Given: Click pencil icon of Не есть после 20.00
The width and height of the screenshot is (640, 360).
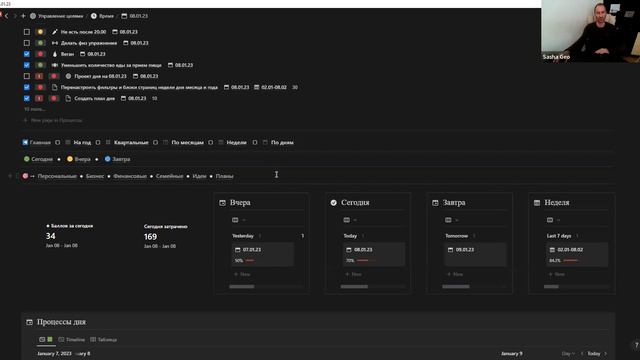Looking at the screenshot, I should click(55, 32).
